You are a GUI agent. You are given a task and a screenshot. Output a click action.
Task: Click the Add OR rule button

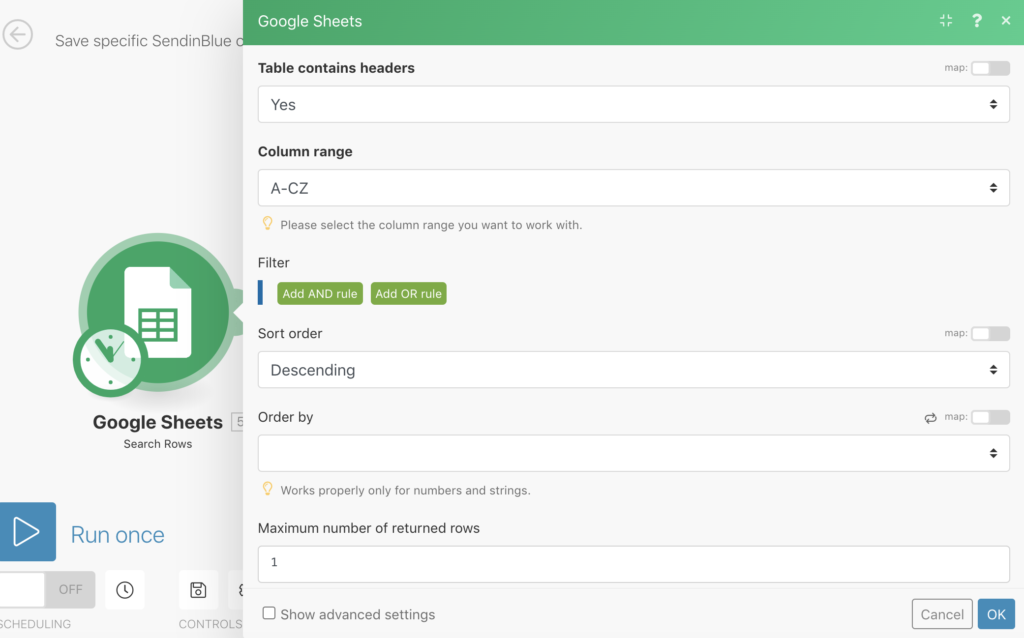[x=408, y=294]
